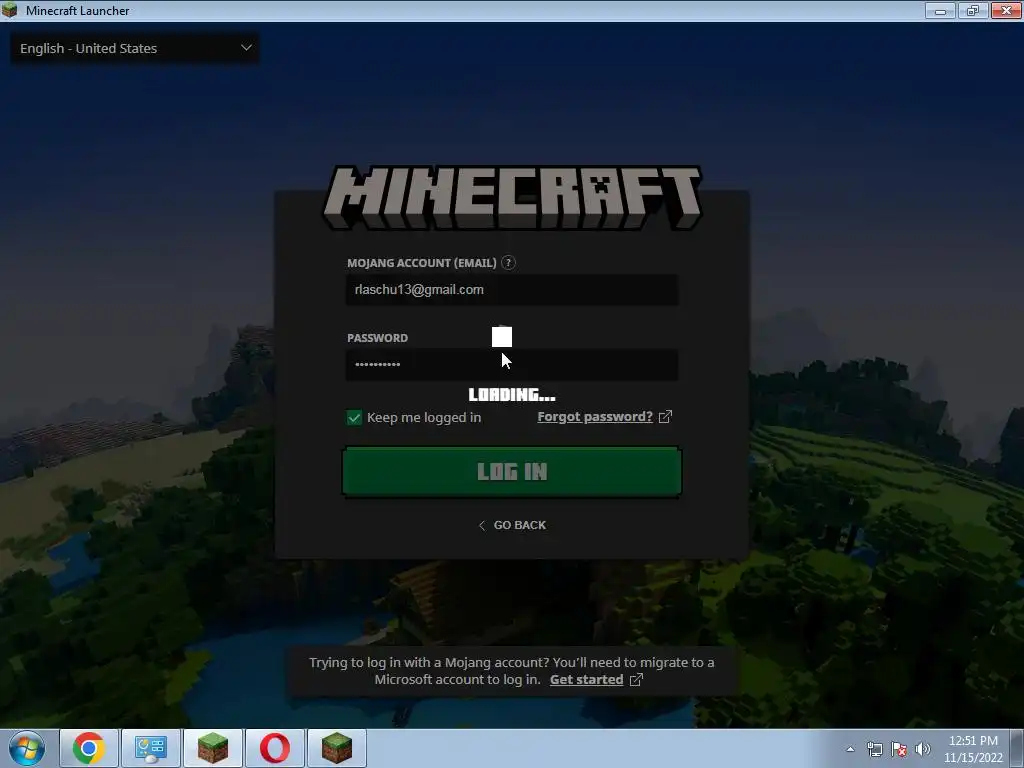
Task: Go back using the GO BACK link
Action: point(512,525)
